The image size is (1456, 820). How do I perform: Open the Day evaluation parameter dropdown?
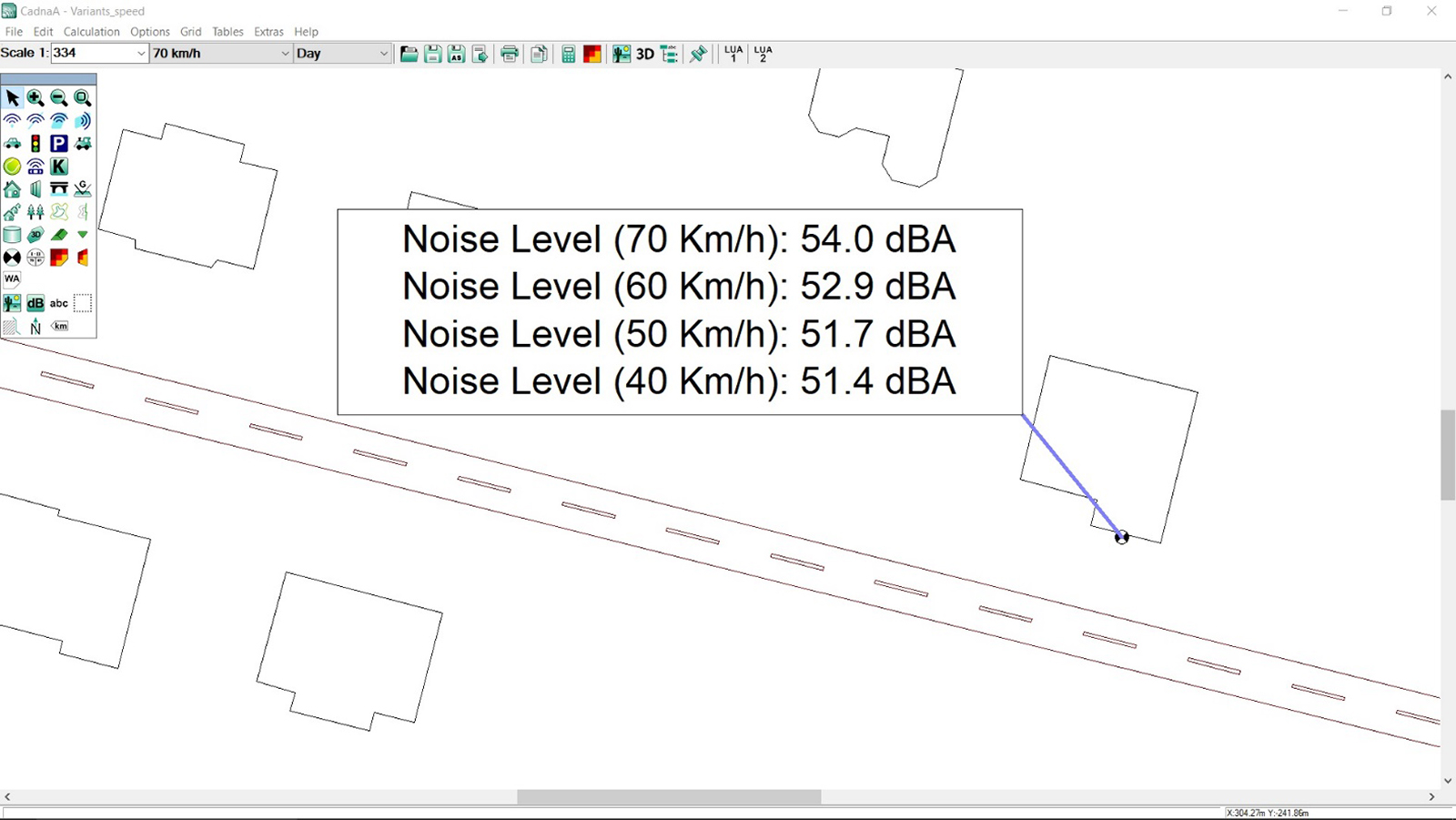click(x=383, y=54)
